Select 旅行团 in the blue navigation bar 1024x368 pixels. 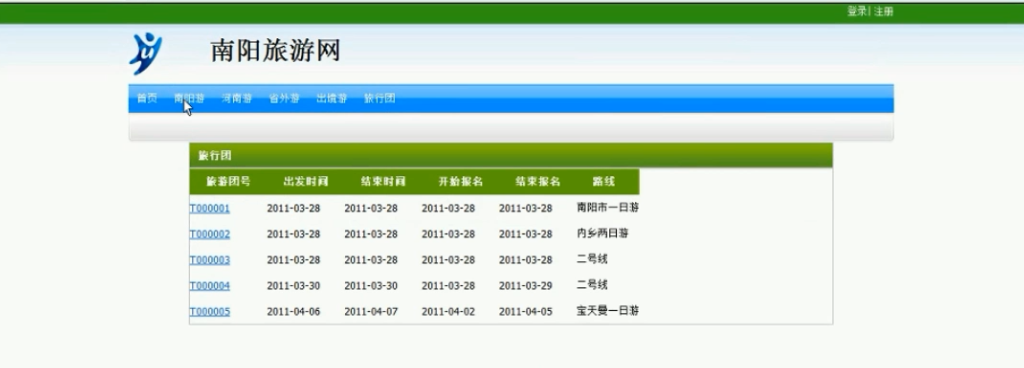click(x=379, y=99)
